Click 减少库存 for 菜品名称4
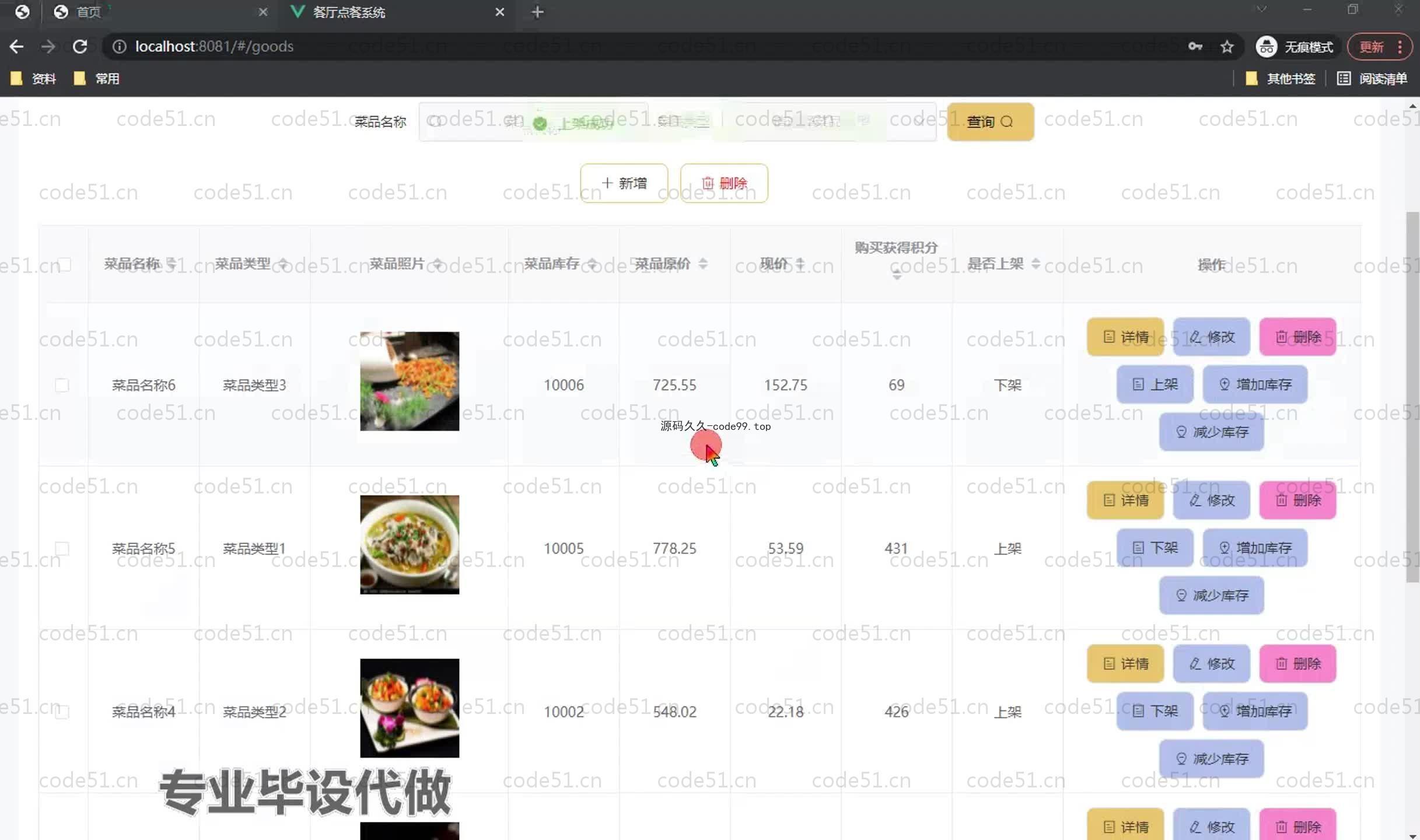 (x=1212, y=758)
